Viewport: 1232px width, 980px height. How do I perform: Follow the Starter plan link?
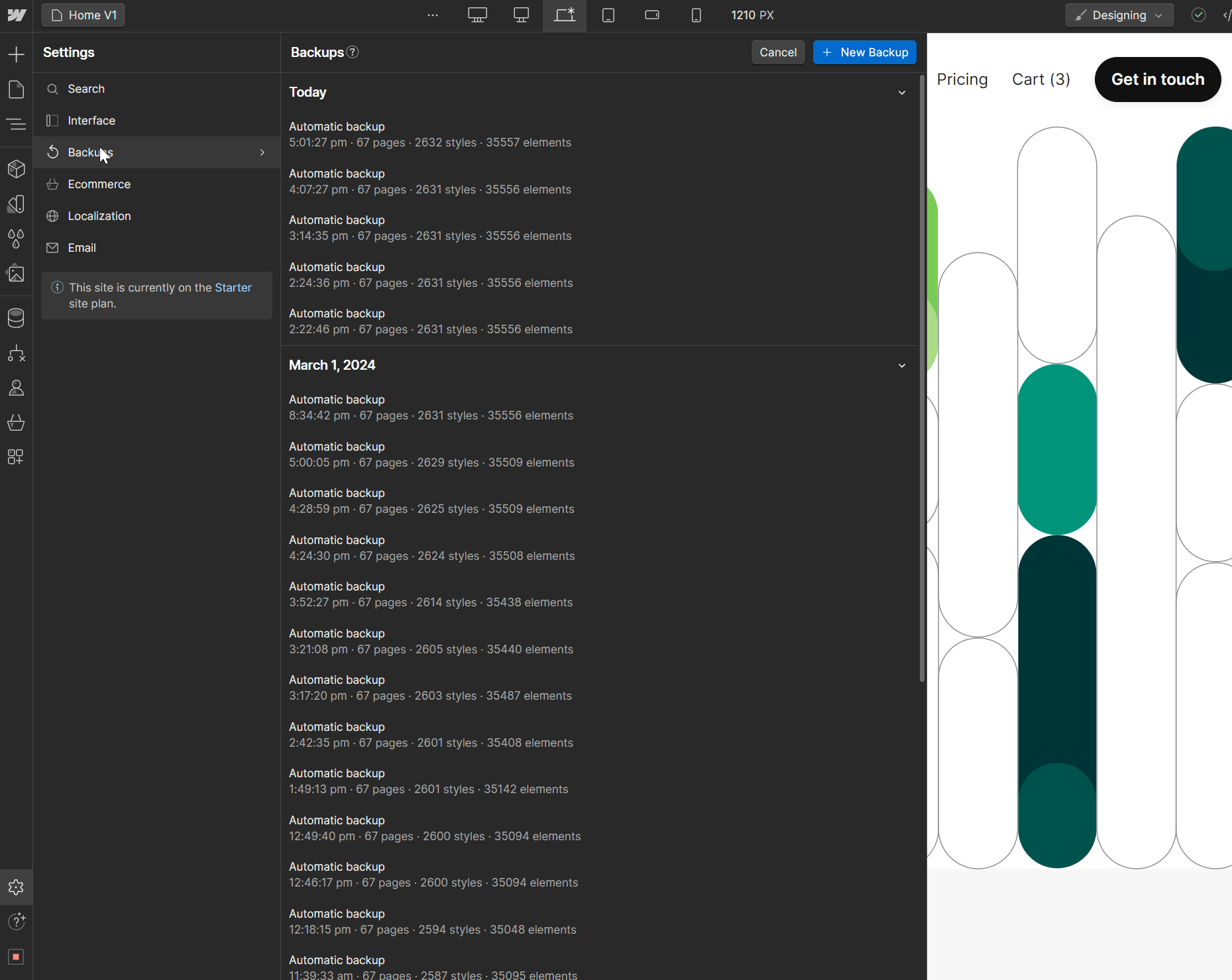pos(233,288)
